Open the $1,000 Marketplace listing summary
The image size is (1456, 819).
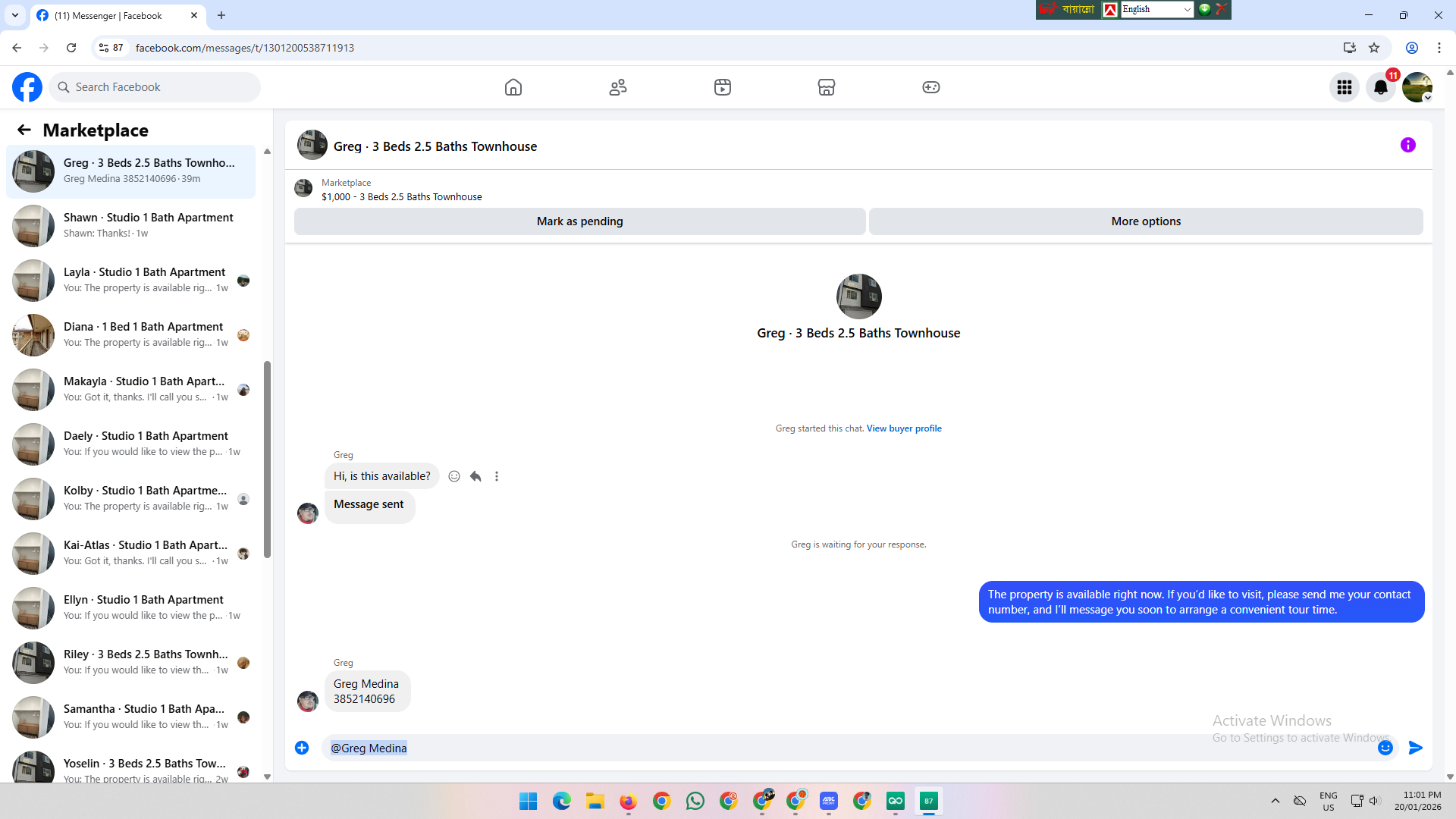coord(401,190)
